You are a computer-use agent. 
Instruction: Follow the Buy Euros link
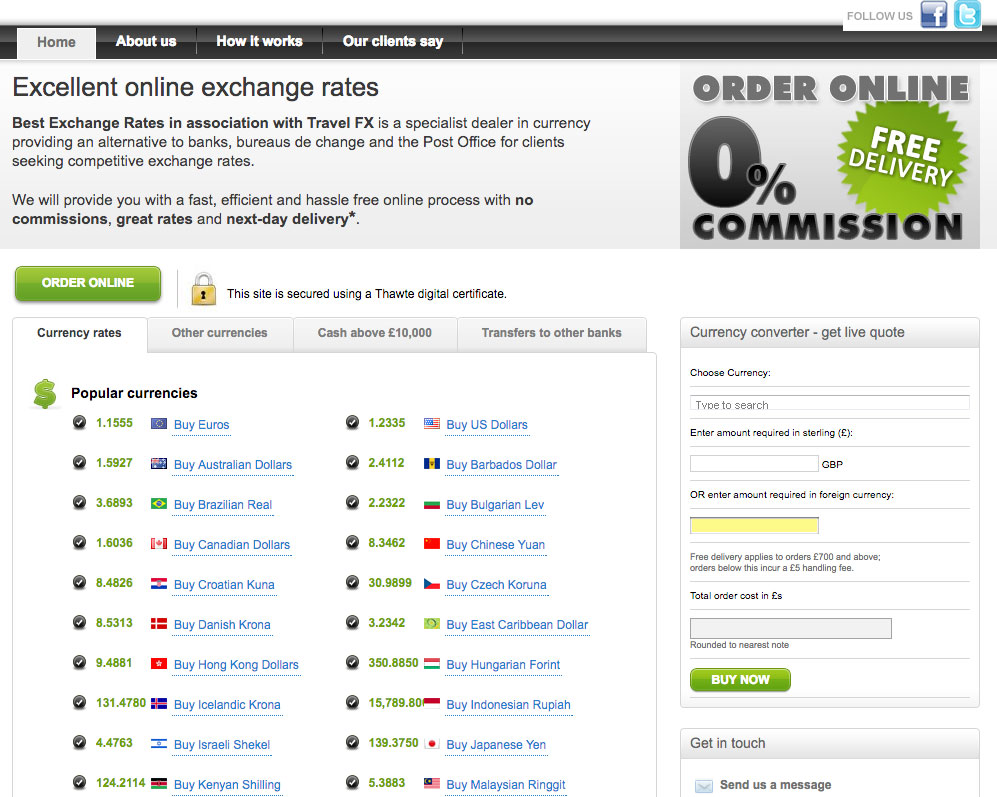point(202,425)
